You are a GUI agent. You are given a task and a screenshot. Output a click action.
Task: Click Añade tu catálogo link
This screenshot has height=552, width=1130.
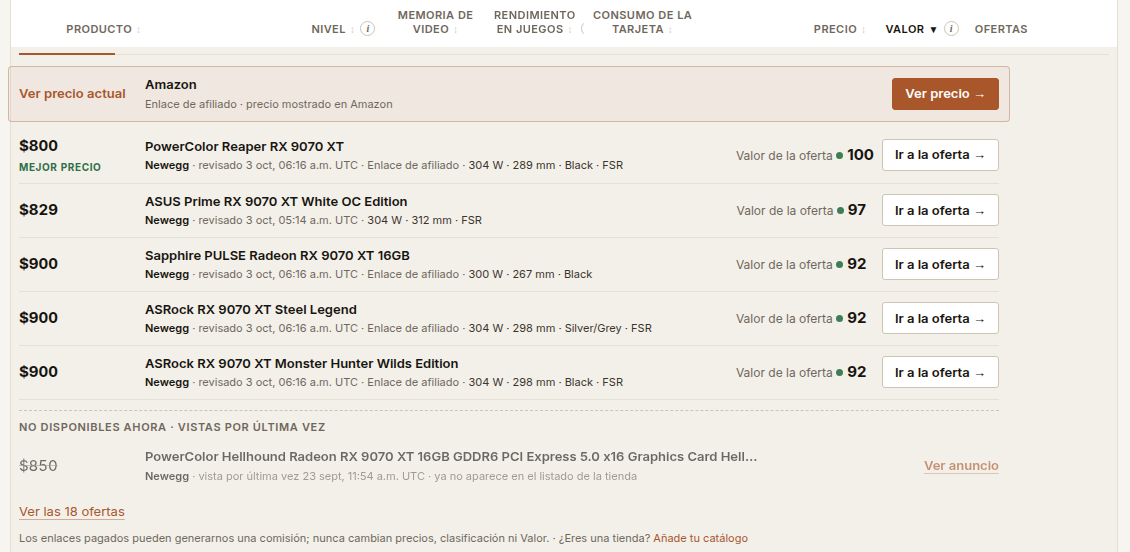[700, 538]
